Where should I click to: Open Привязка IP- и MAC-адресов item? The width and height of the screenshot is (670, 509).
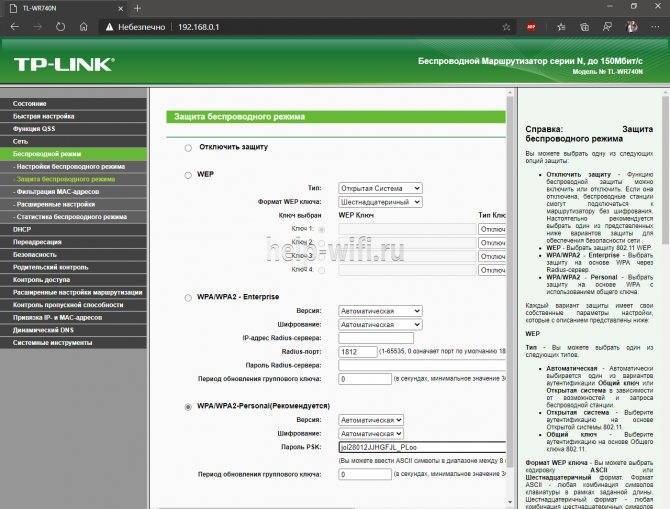[73, 318]
